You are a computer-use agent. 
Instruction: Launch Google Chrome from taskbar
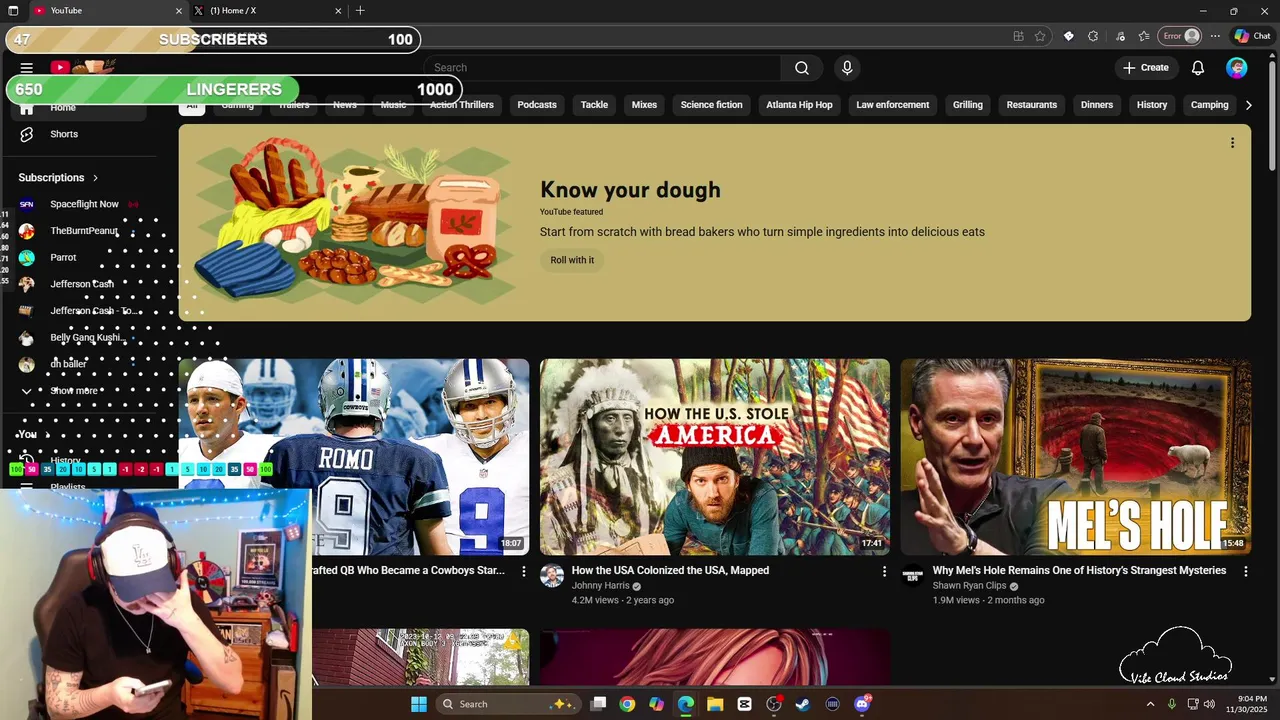click(627, 704)
